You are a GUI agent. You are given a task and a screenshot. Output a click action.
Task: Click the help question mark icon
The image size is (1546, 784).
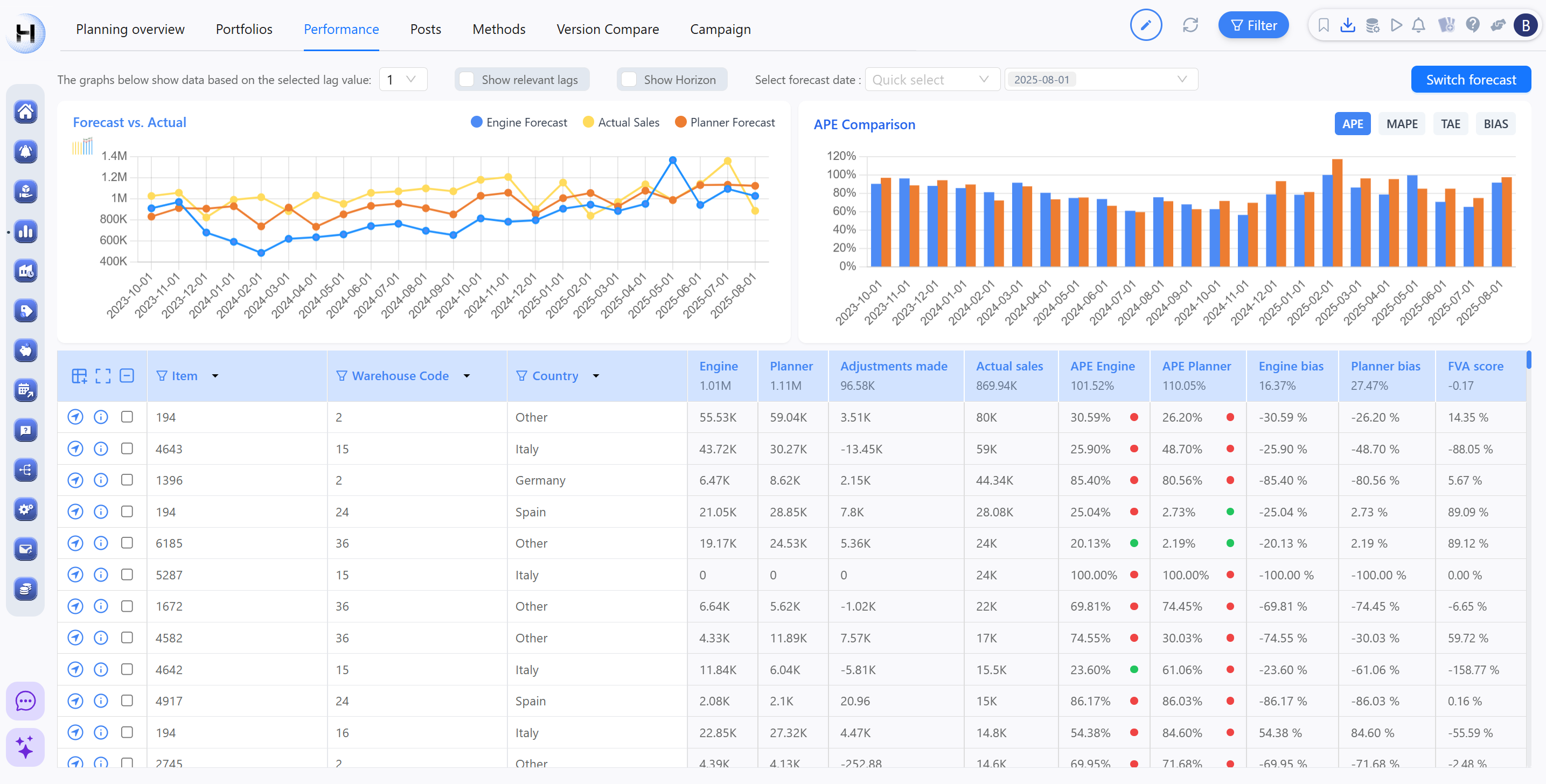tap(1472, 25)
